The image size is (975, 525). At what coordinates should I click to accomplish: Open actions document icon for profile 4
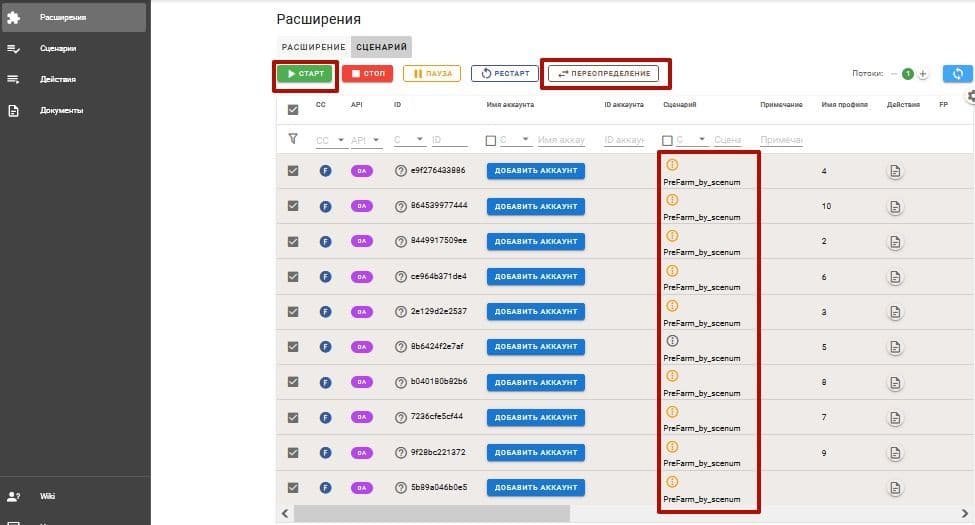(895, 171)
